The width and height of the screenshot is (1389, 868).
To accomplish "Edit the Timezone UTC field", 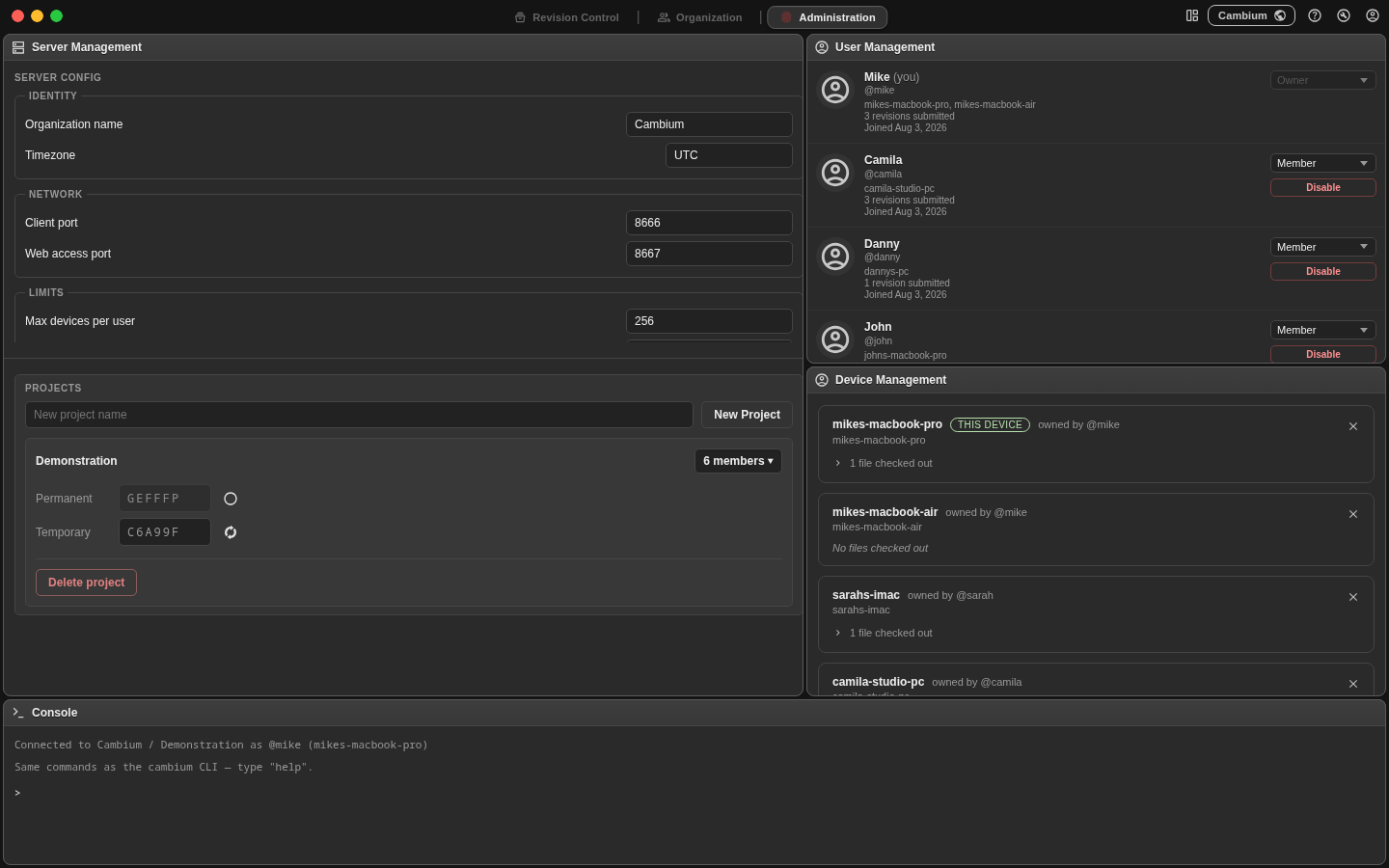I will [x=729, y=155].
